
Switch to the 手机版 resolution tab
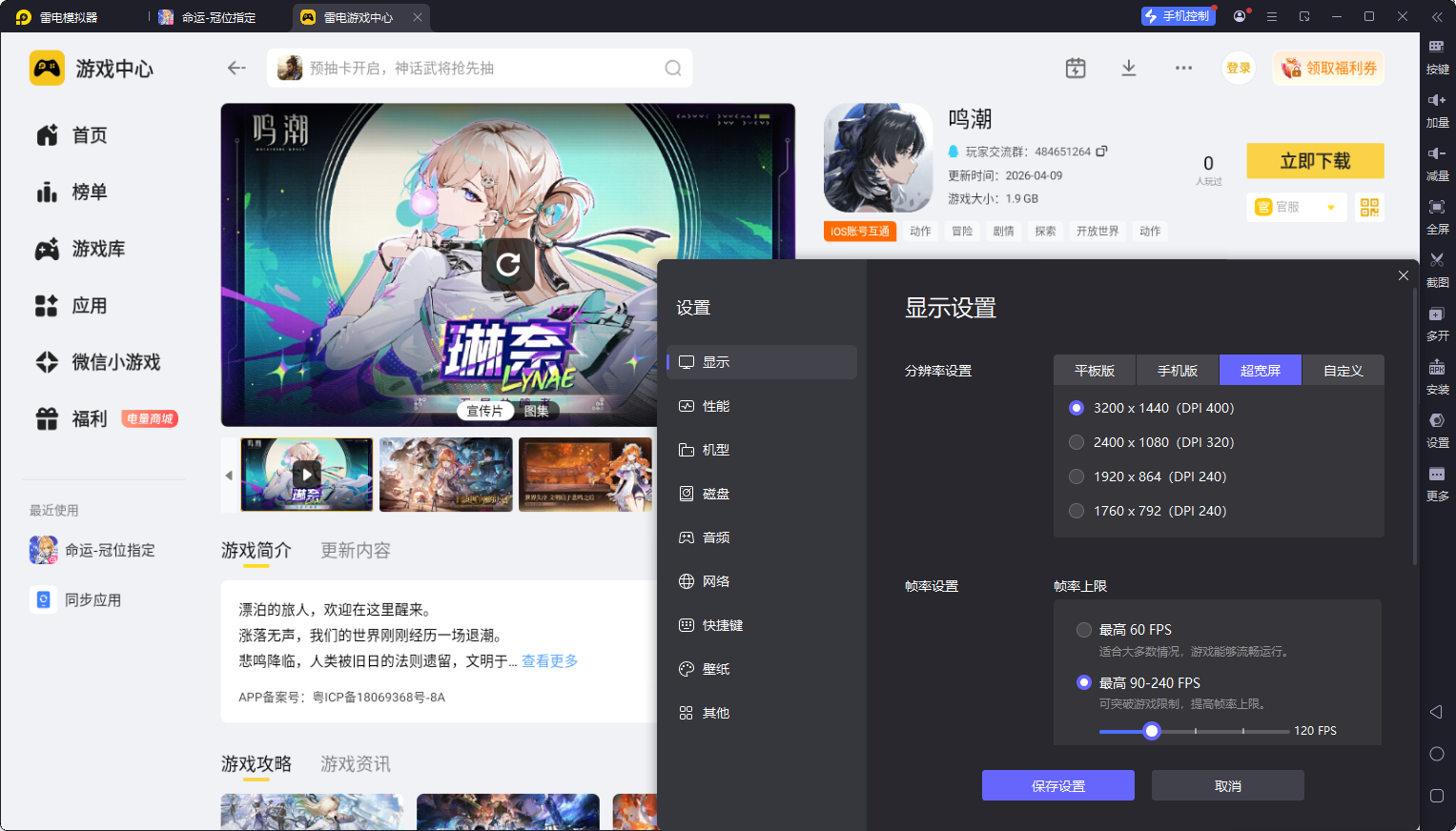pos(1178,371)
